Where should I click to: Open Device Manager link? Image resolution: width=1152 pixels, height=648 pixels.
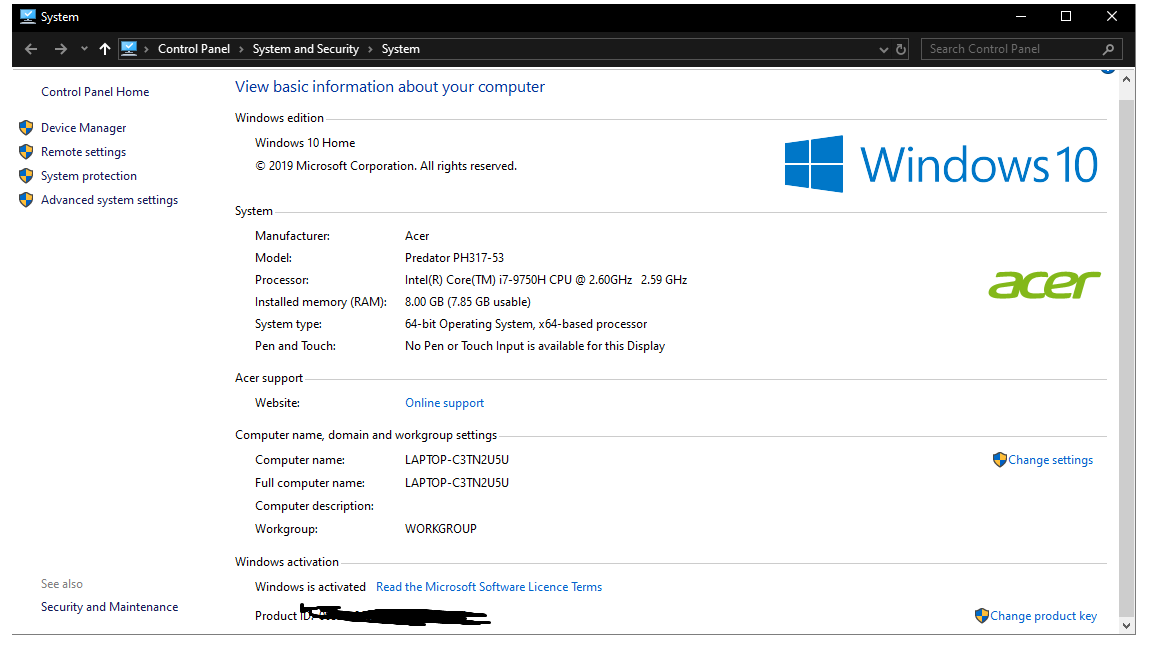click(x=83, y=128)
